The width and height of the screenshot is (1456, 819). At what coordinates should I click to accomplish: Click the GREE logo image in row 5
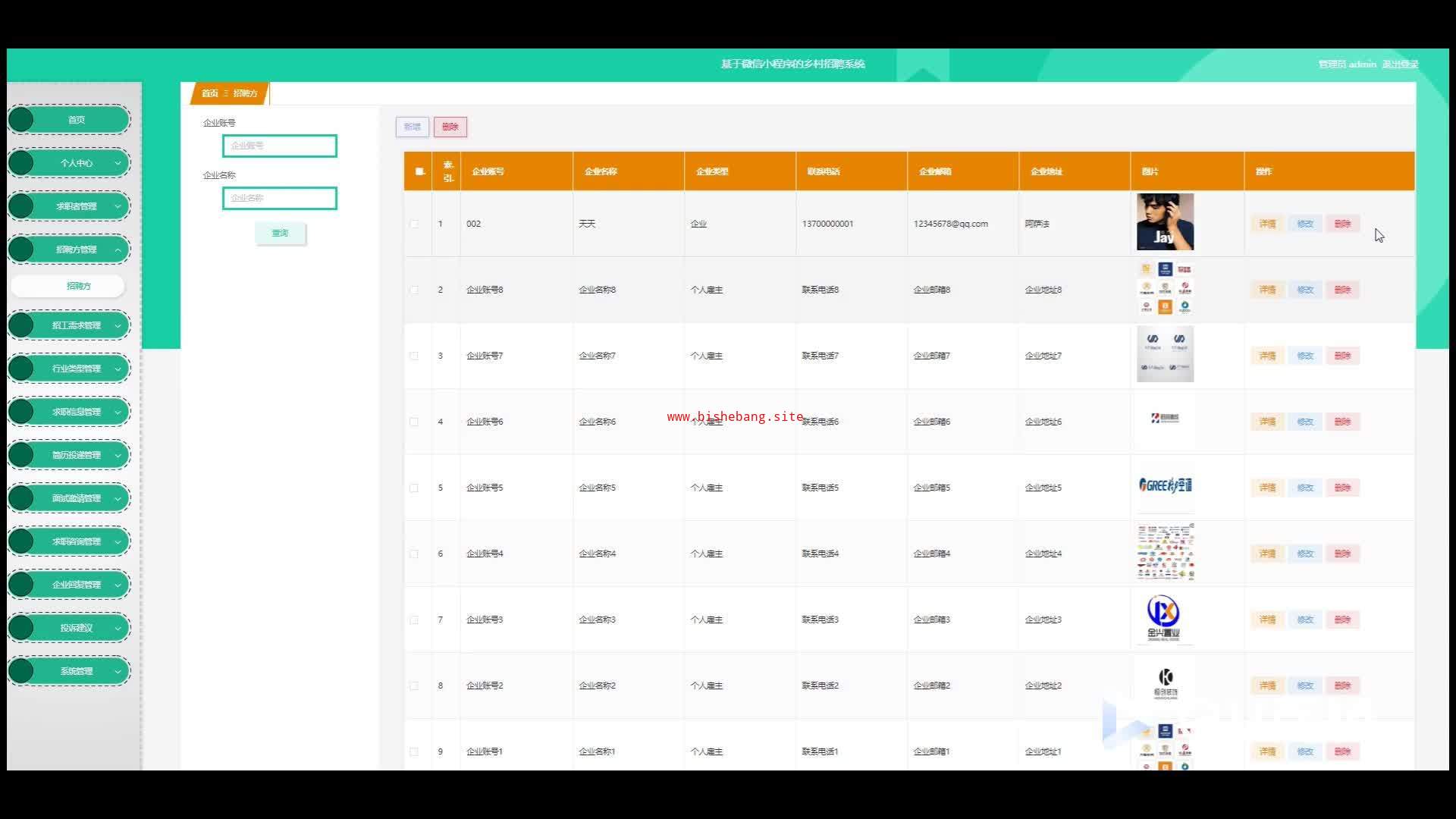pos(1165,486)
